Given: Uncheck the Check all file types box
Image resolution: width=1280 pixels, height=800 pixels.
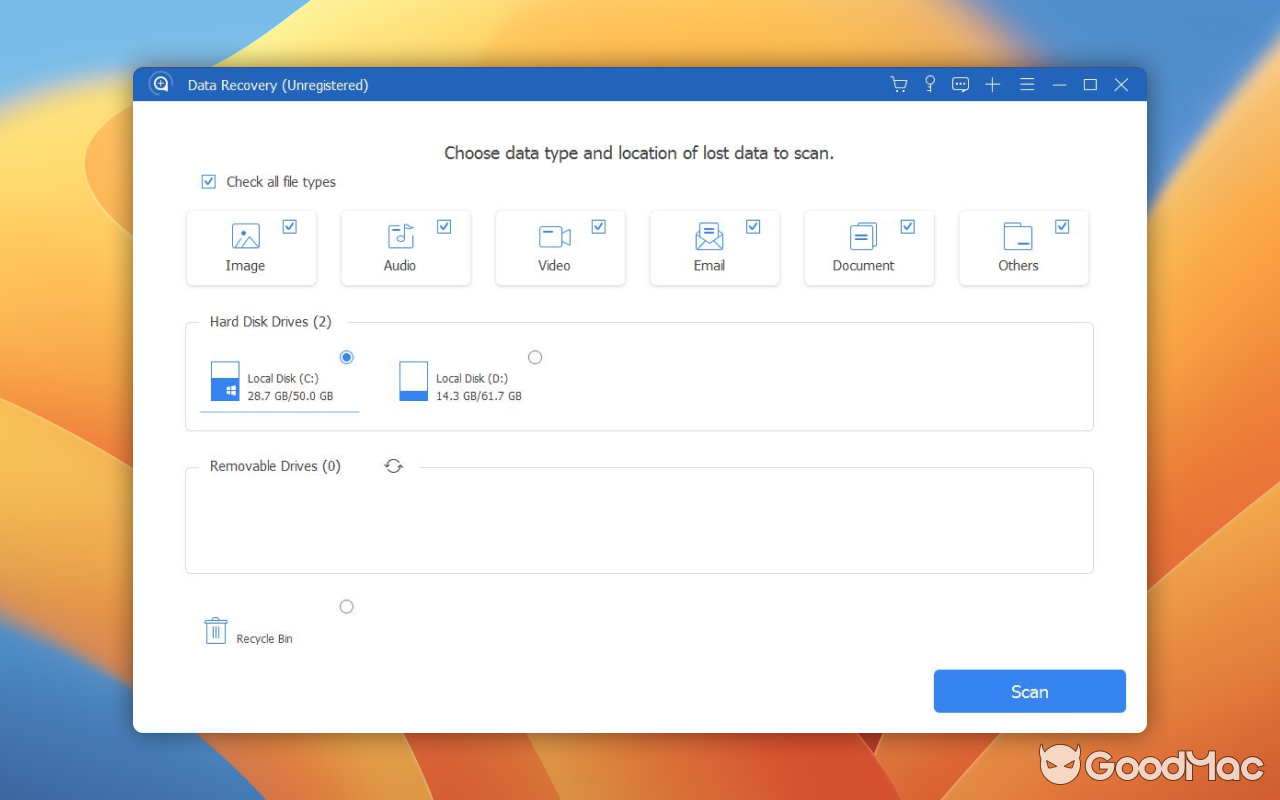Looking at the screenshot, I should pos(209,181).
